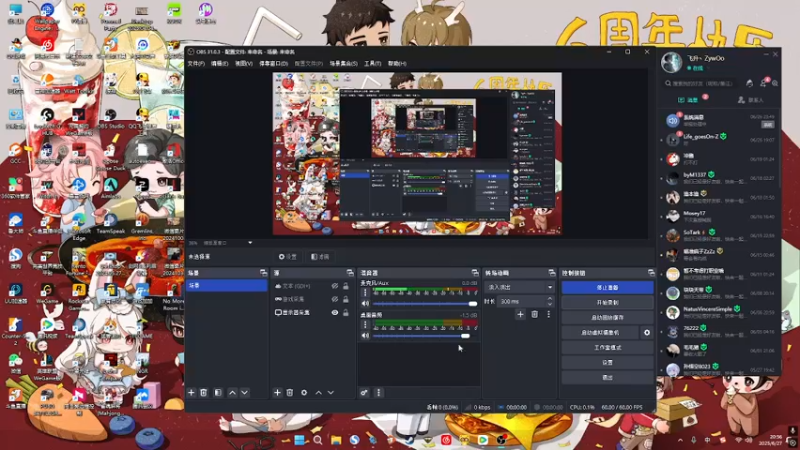Click the 退出 button in Controls dock
800x450 pixels.
[x=607, y=378]
